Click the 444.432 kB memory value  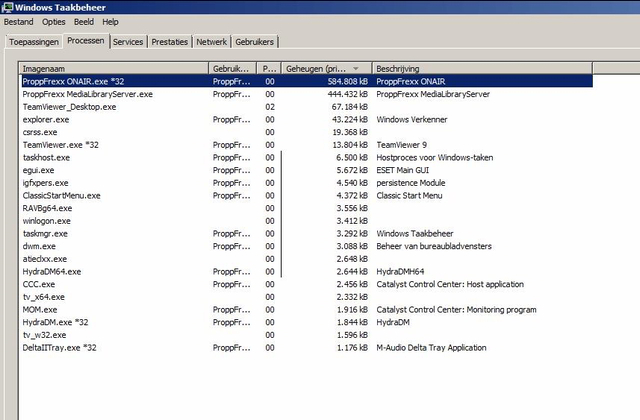348,94
